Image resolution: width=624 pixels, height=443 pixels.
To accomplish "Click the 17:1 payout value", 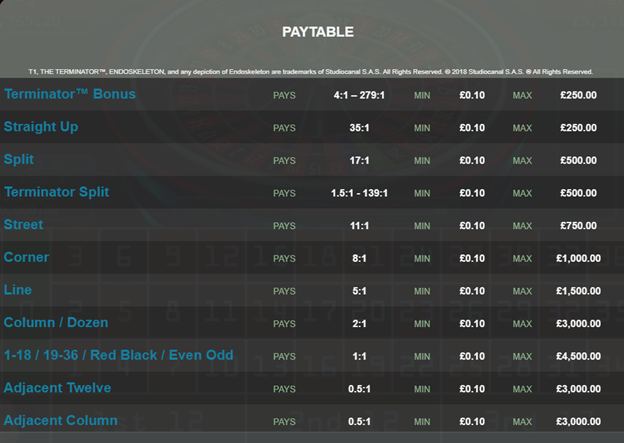I will point(359,160).
